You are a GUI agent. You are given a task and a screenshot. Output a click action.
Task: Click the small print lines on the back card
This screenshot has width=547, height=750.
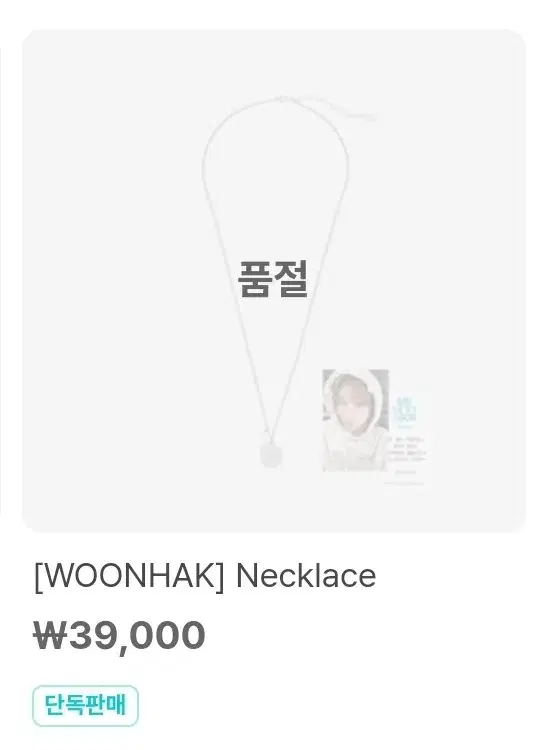pos(407,450)
